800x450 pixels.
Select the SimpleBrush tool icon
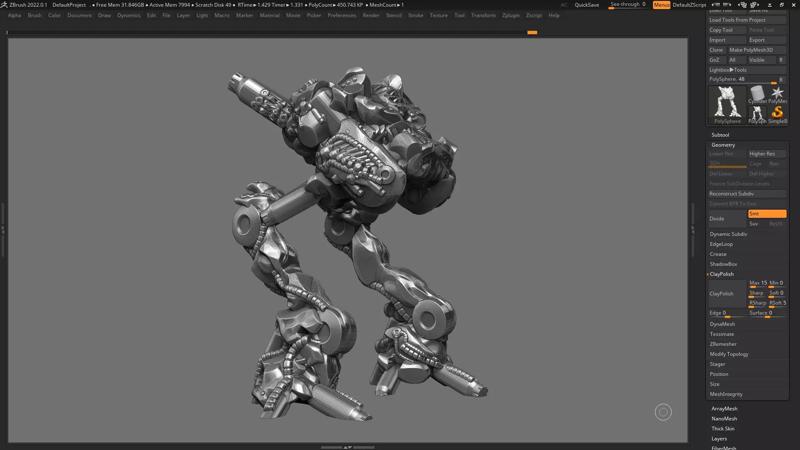(778, 113)
